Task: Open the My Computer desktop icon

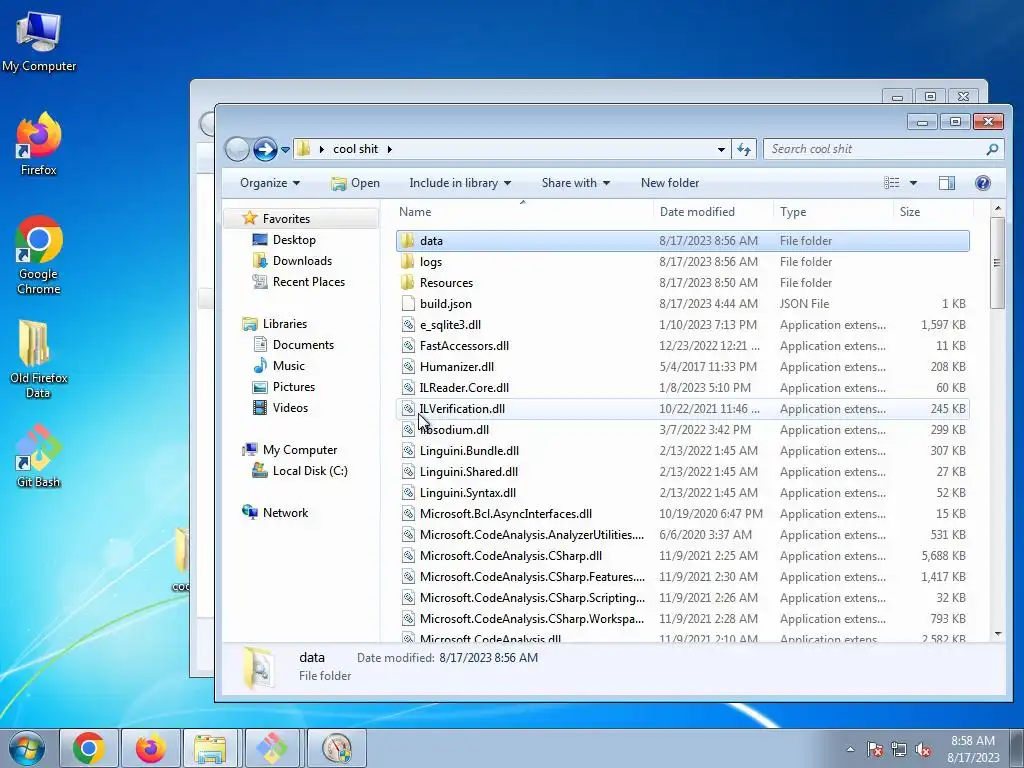Action: [39, 40]
